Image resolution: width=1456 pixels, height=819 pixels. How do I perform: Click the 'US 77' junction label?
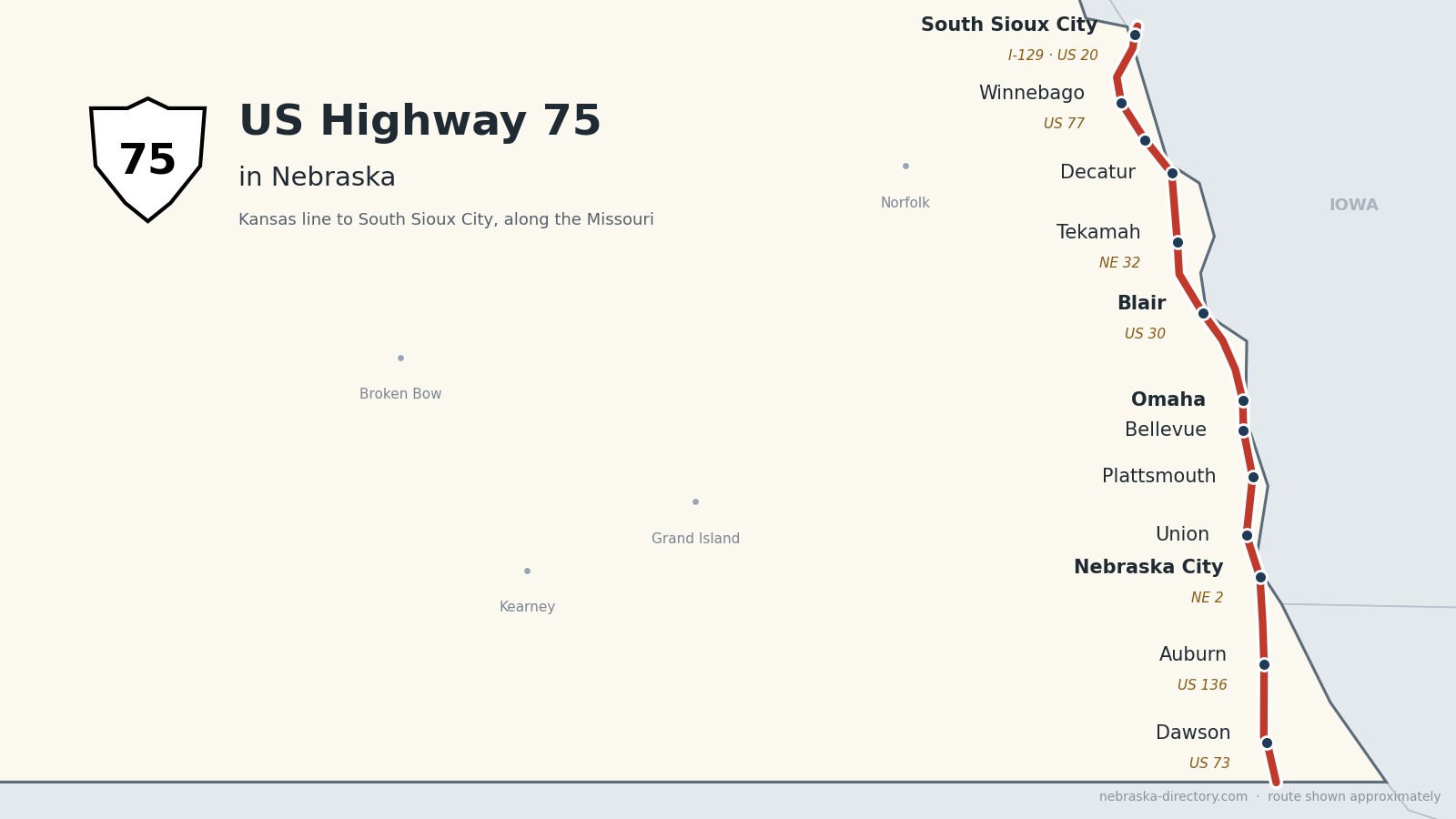(x=1064, y=124)
